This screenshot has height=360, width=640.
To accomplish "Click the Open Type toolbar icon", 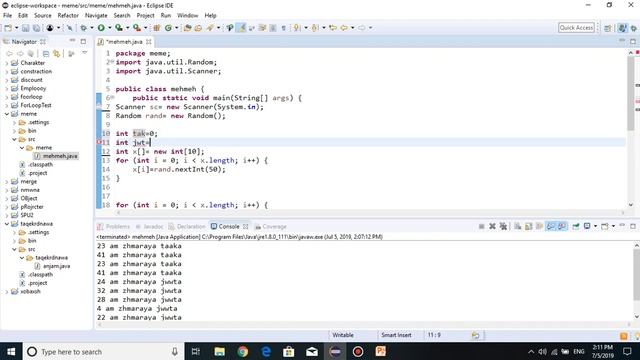I will point(187,28).
